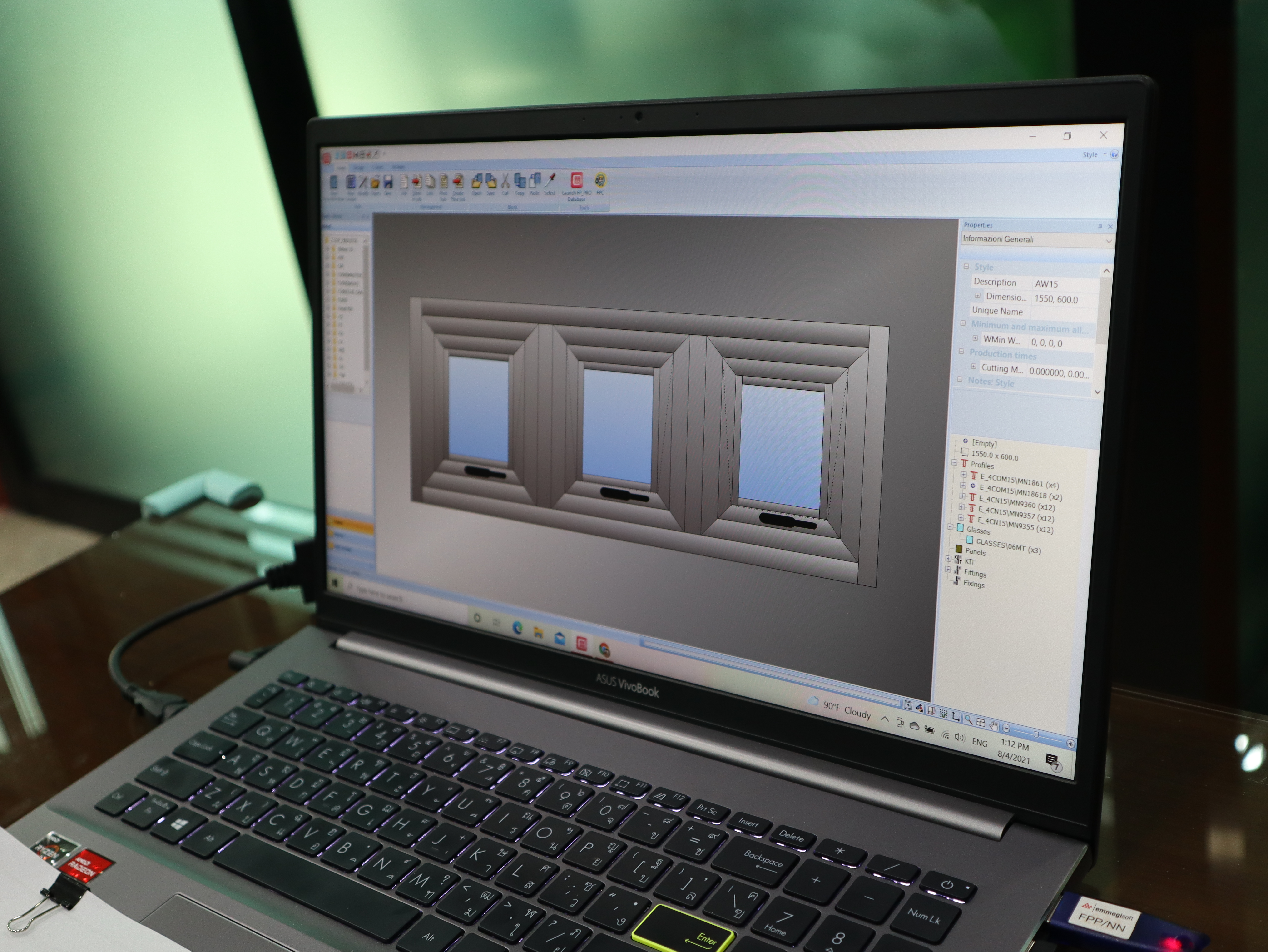1268x952 pixels.
Task: Click the Unique Name value field
Action: (1063, 313)
